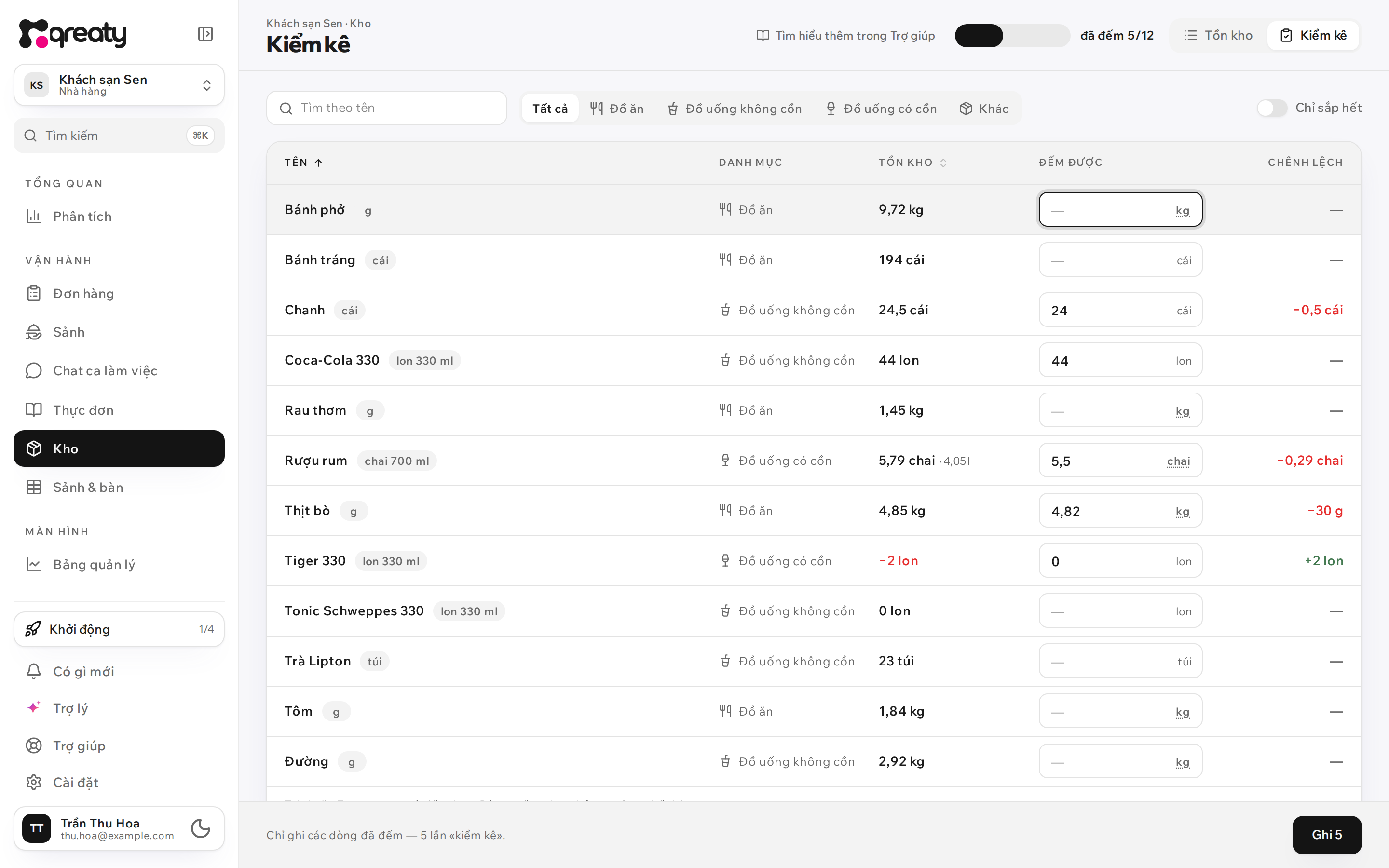
Task: Sort by Tồn kho column
Action: [x=912, y=163]
